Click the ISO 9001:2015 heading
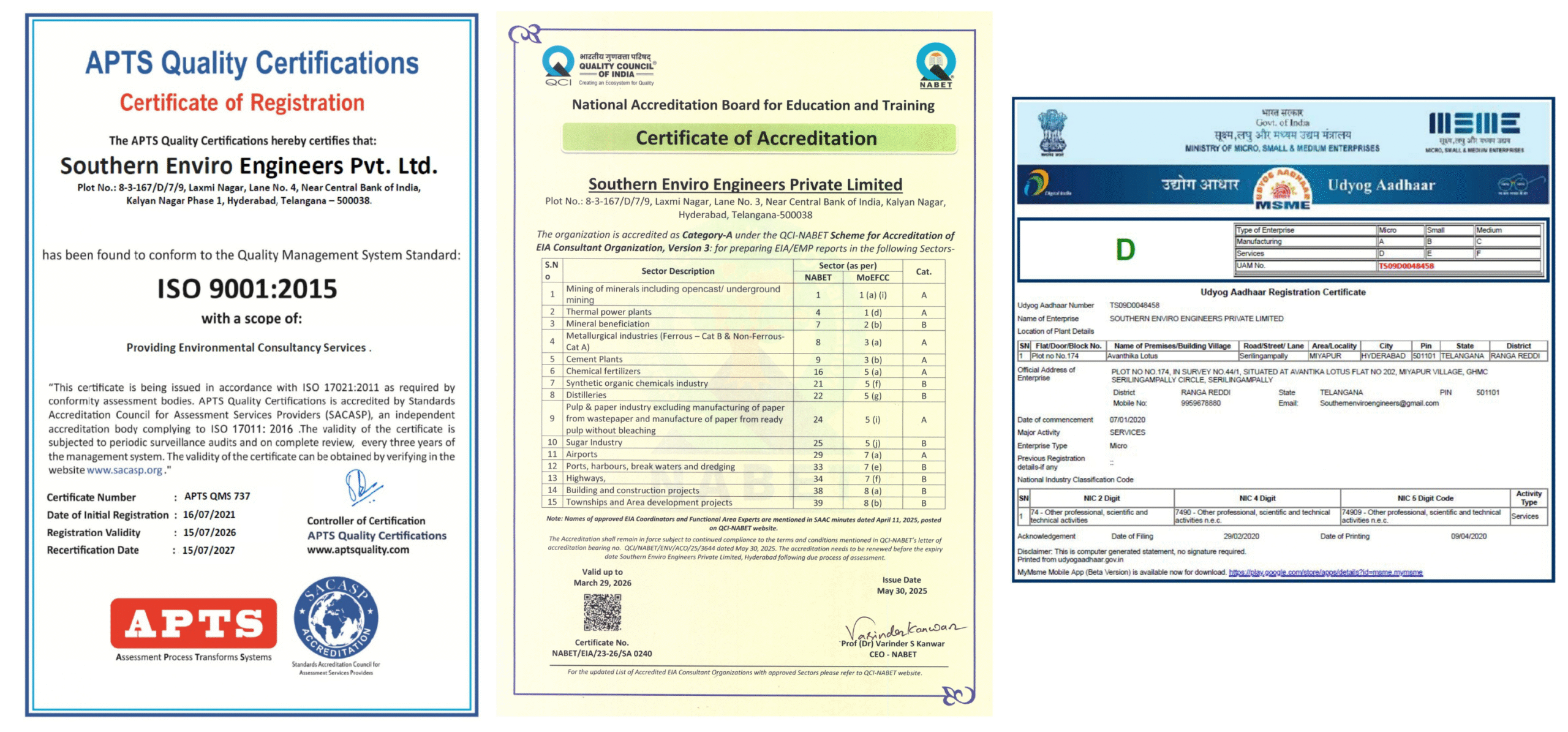Screen dimensions: 1568x732 [247, 289]
